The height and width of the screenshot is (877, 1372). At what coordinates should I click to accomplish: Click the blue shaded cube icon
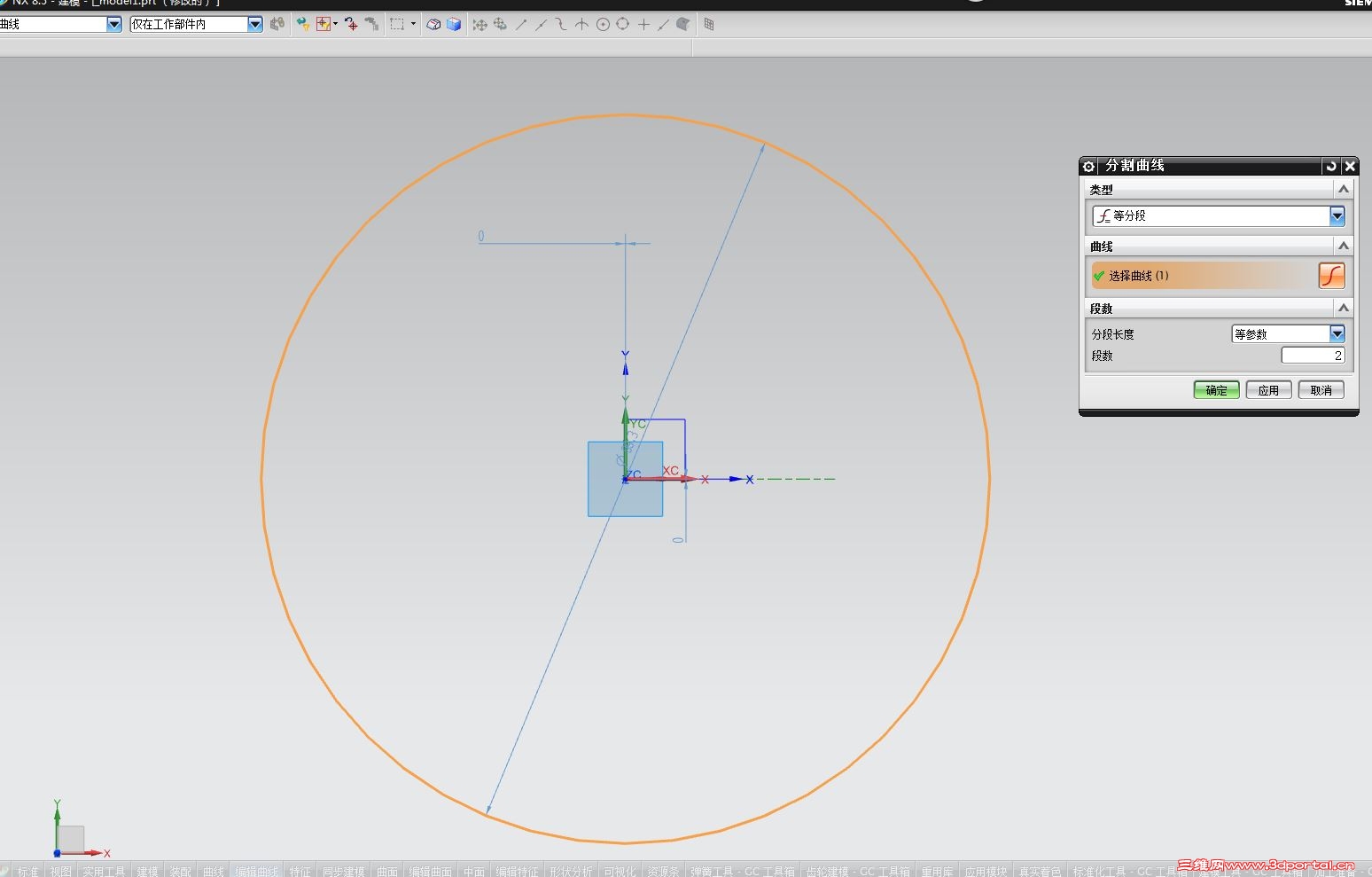pos(454,25)
